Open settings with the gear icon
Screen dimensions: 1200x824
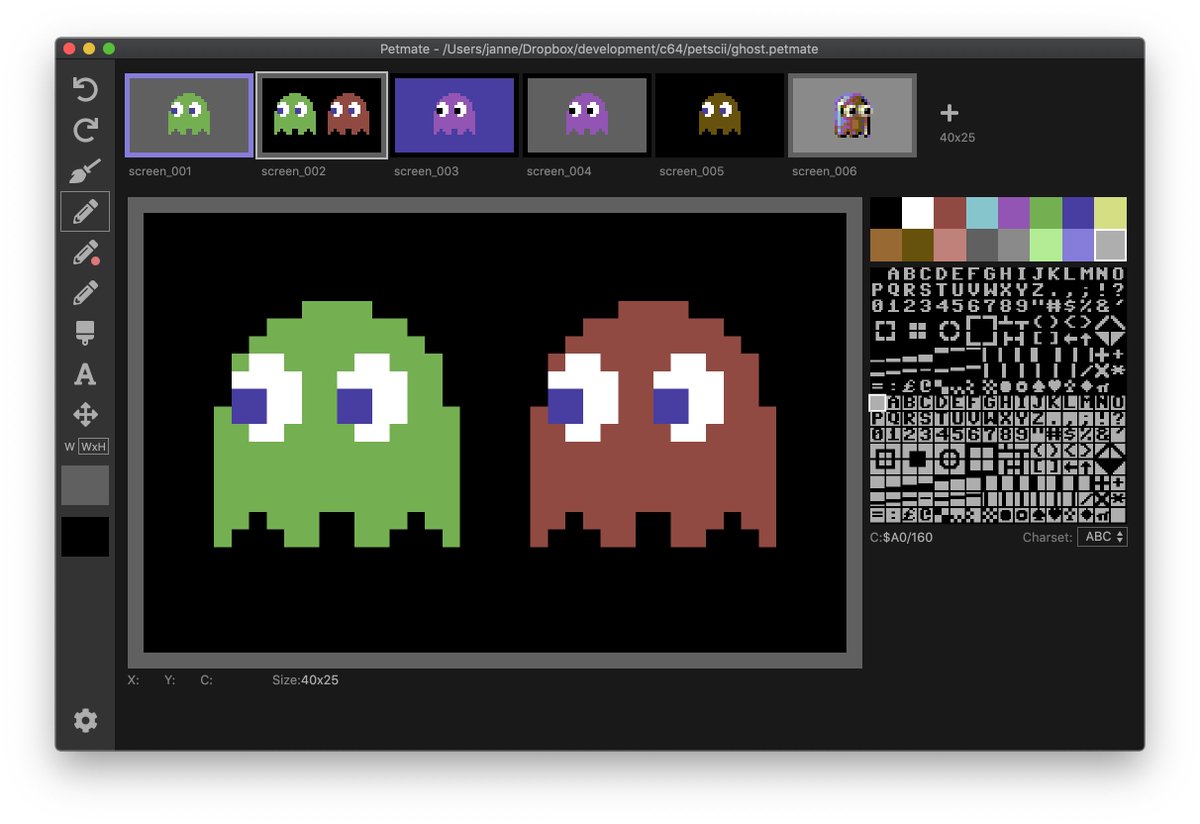pyautogui.click(x=85, y=720)
